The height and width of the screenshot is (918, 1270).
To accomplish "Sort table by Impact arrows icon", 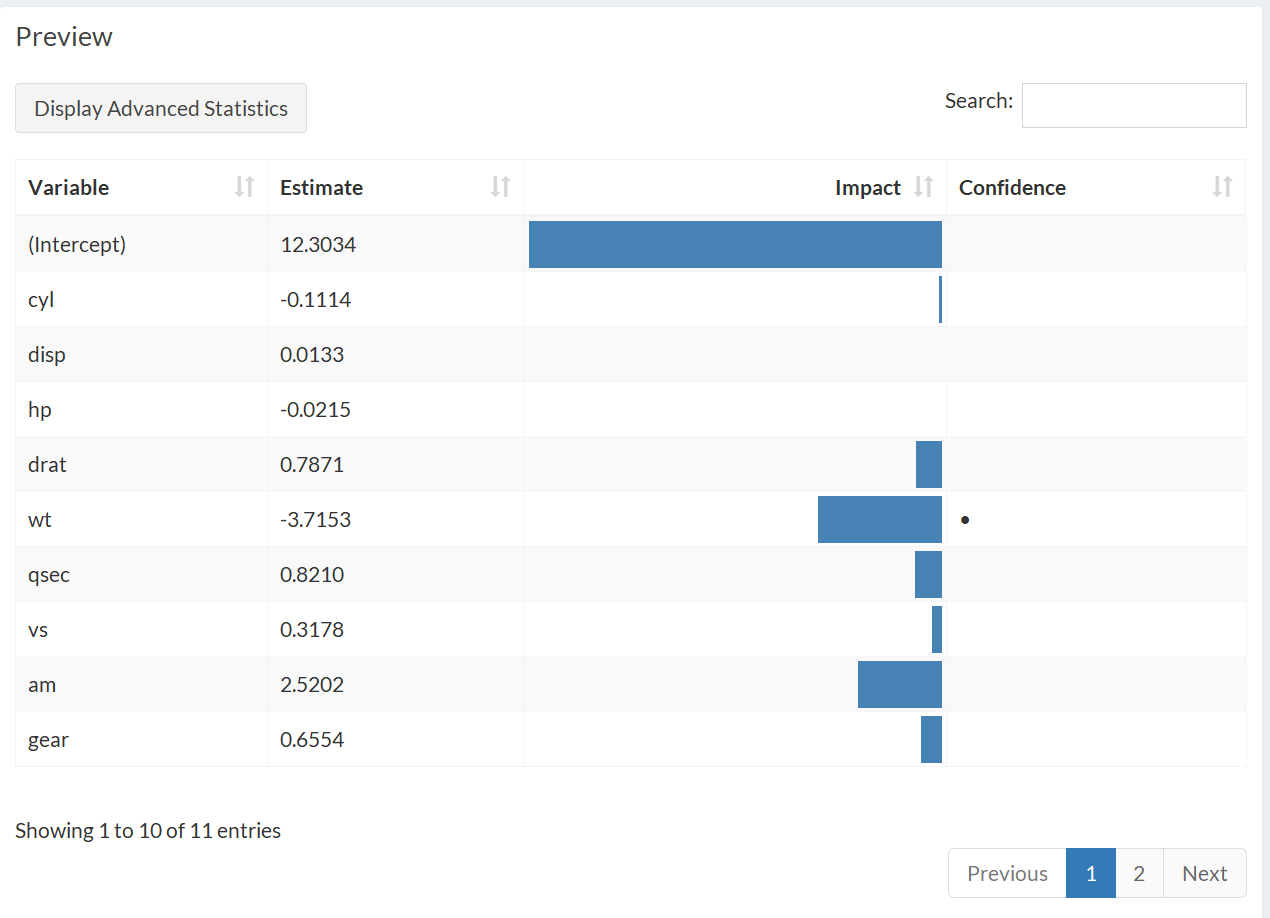I will coord(924,187).
